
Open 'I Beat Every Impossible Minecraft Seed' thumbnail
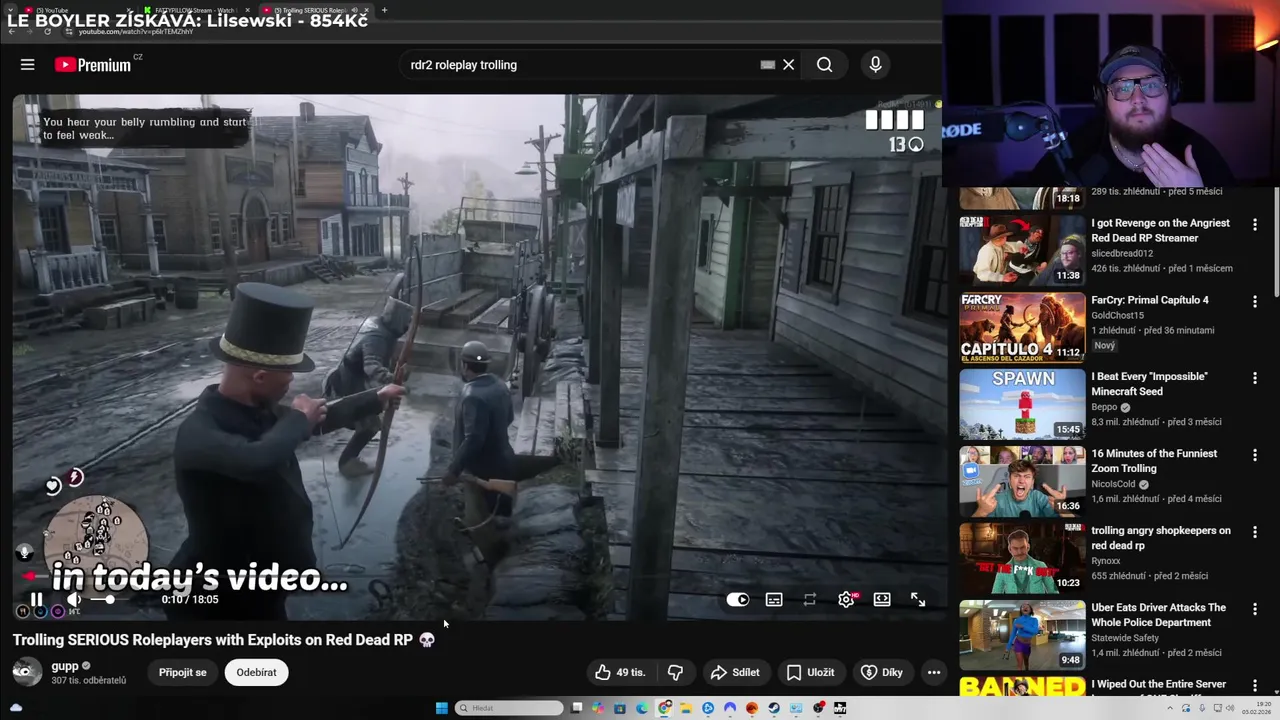tap(1022, 404)
